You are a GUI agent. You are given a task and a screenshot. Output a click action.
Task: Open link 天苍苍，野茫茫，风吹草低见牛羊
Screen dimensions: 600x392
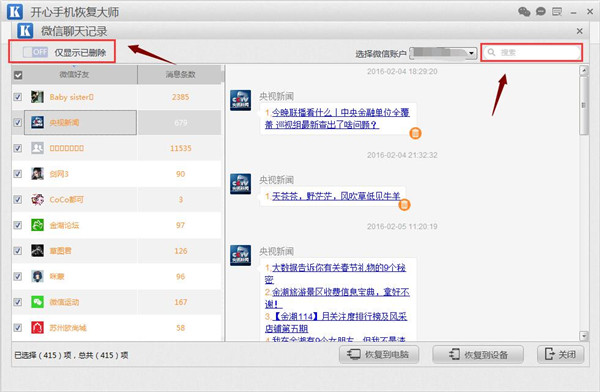336,196
